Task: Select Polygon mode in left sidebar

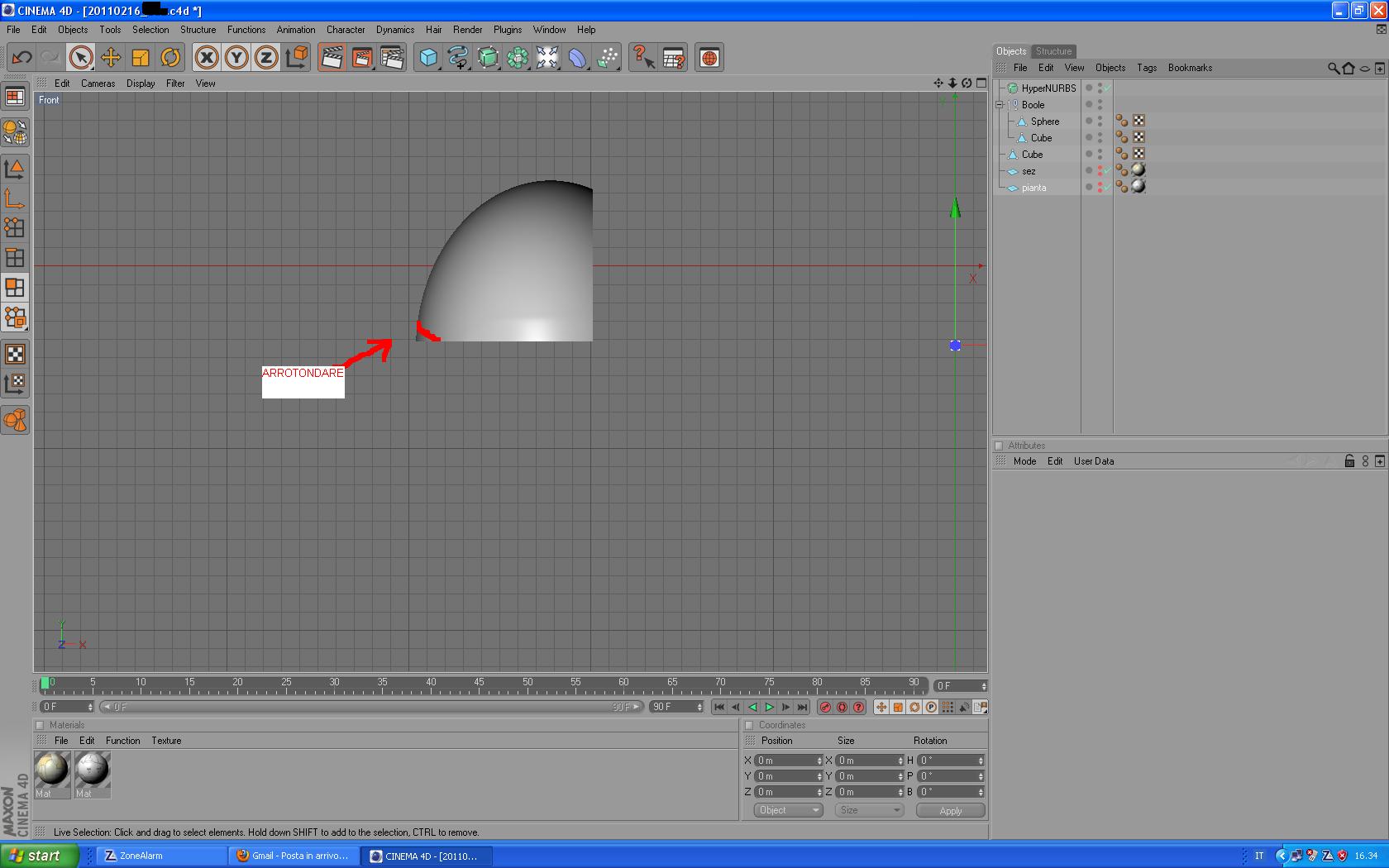Action: [15, 287]
